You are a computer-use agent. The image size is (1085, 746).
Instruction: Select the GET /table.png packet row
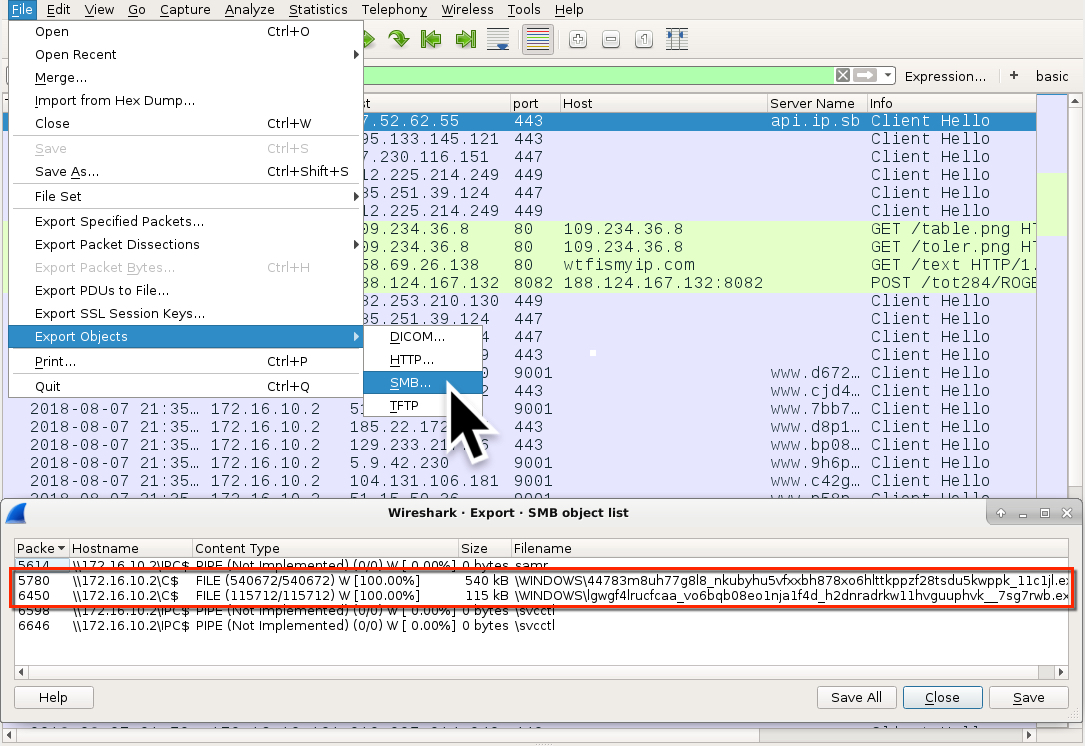(699, 229)
